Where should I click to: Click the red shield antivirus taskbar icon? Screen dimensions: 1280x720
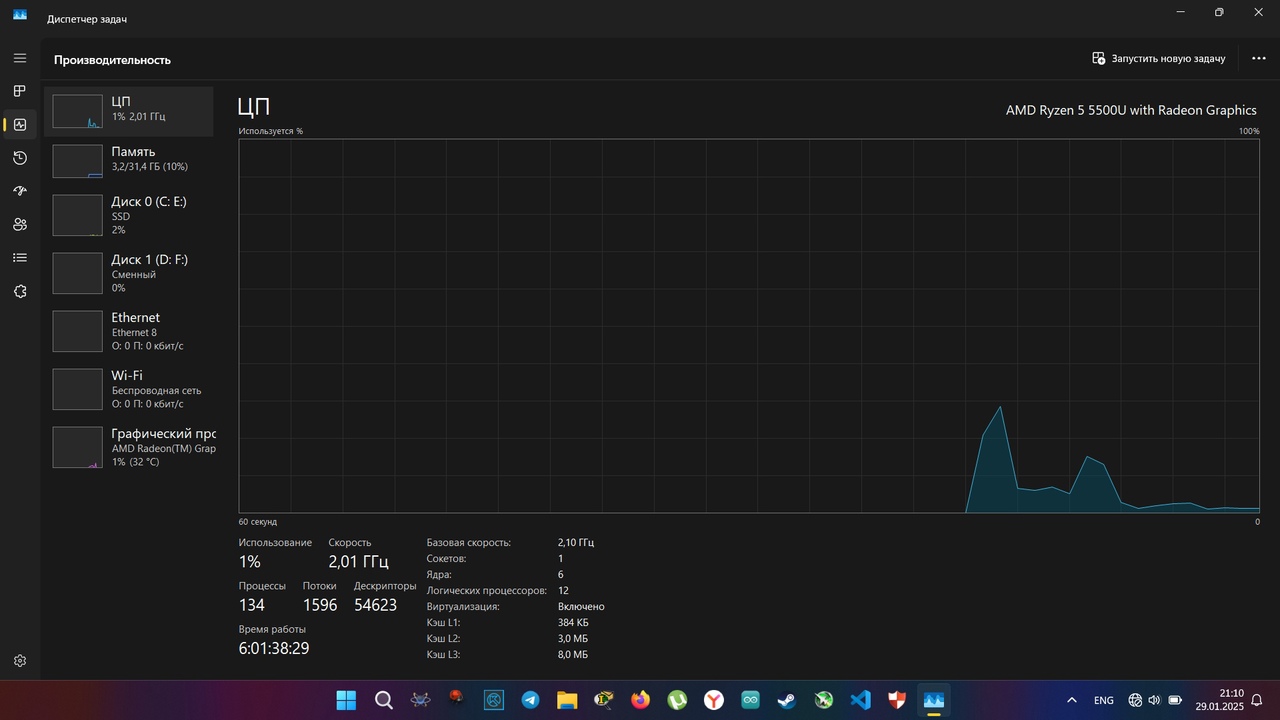tap(897, 700)
